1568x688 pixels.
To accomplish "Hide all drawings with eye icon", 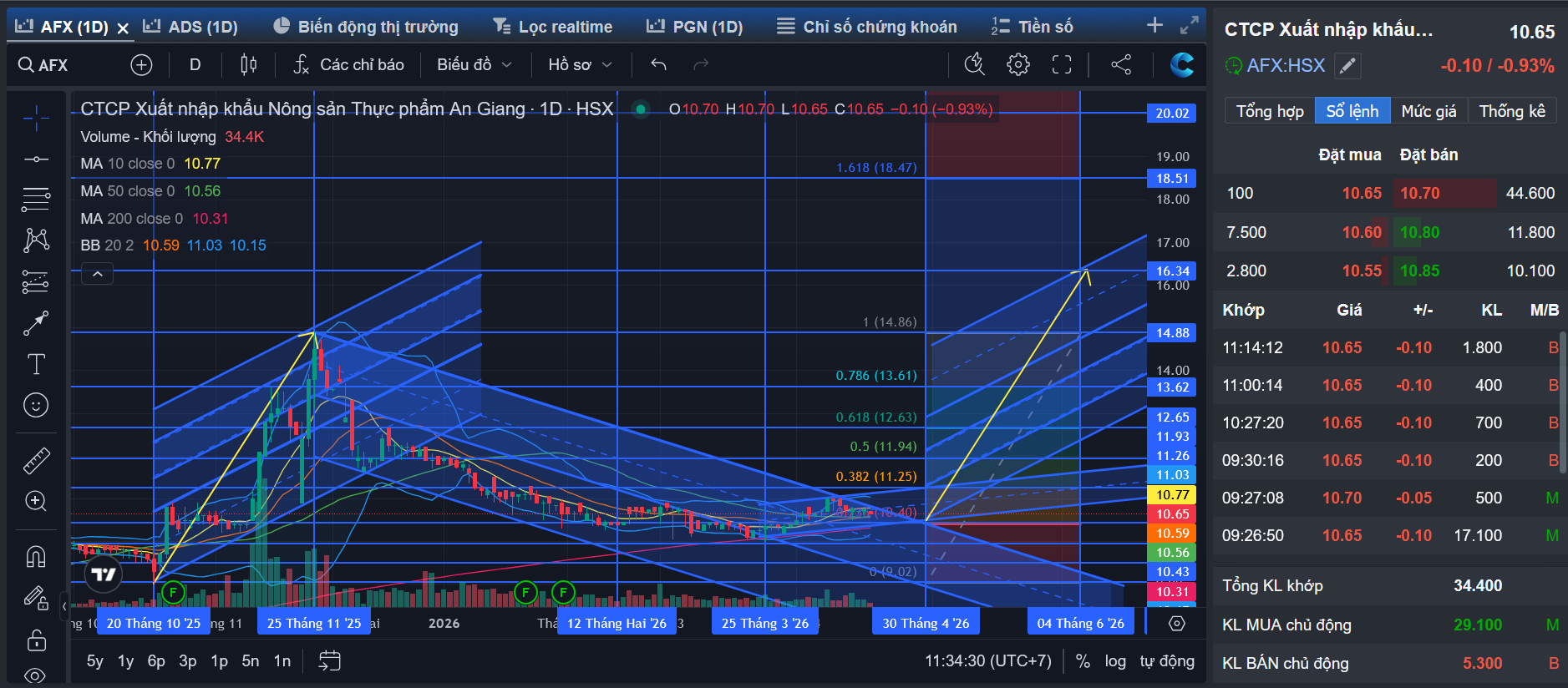I will 36,675.
